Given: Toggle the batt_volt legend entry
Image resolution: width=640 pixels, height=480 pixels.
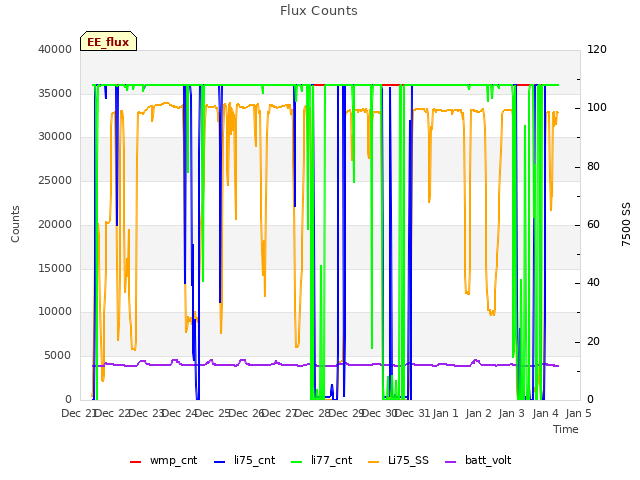Looking at the screenshot, I should coord(478,460).
